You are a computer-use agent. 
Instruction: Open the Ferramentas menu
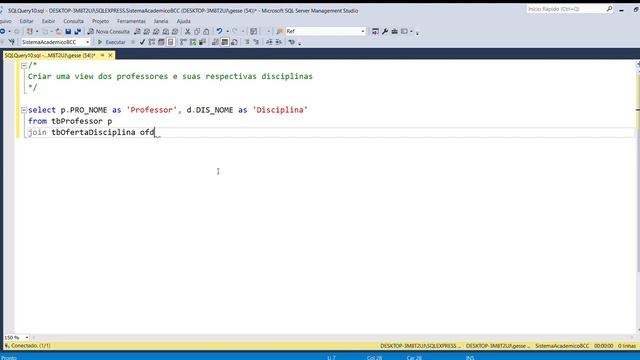131,21
